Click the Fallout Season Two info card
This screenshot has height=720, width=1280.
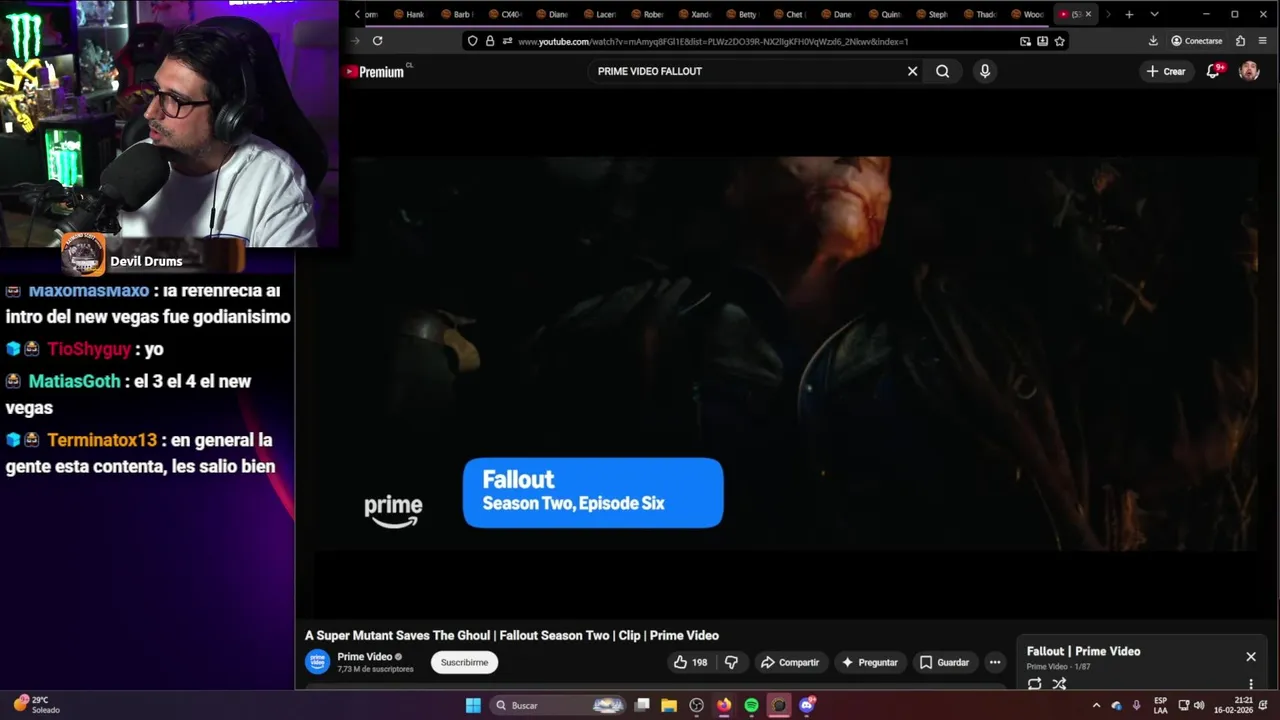(x=593, y=492)
